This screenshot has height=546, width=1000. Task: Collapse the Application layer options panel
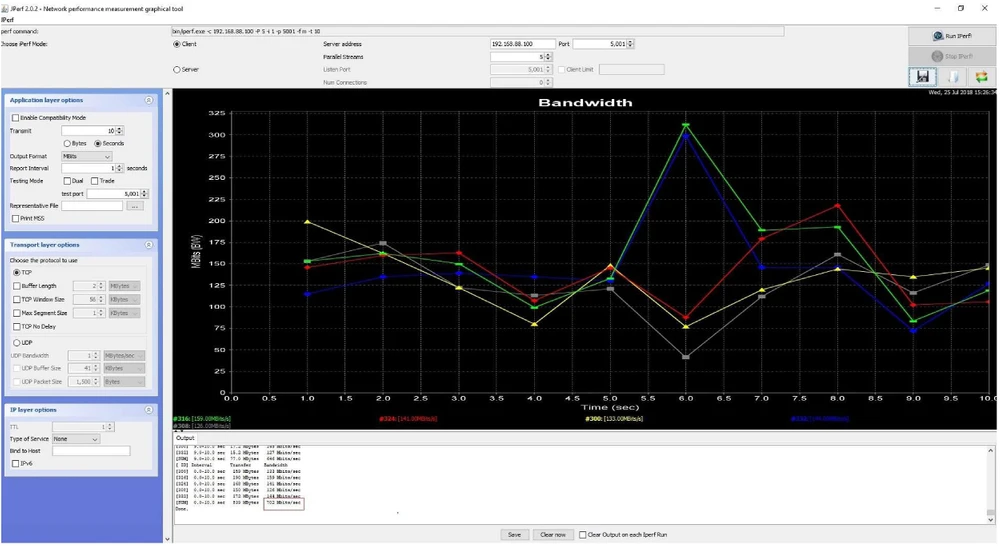pos(149,100)
